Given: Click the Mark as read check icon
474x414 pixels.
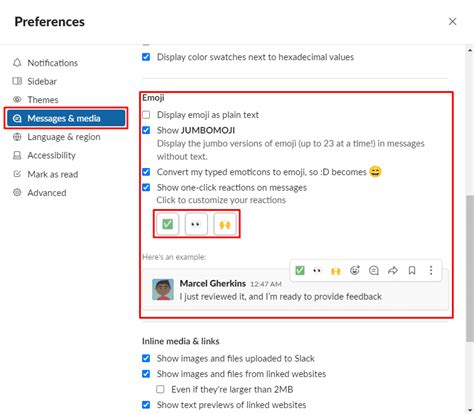Looking at the screenshot, I should click(x=17, y=174).
